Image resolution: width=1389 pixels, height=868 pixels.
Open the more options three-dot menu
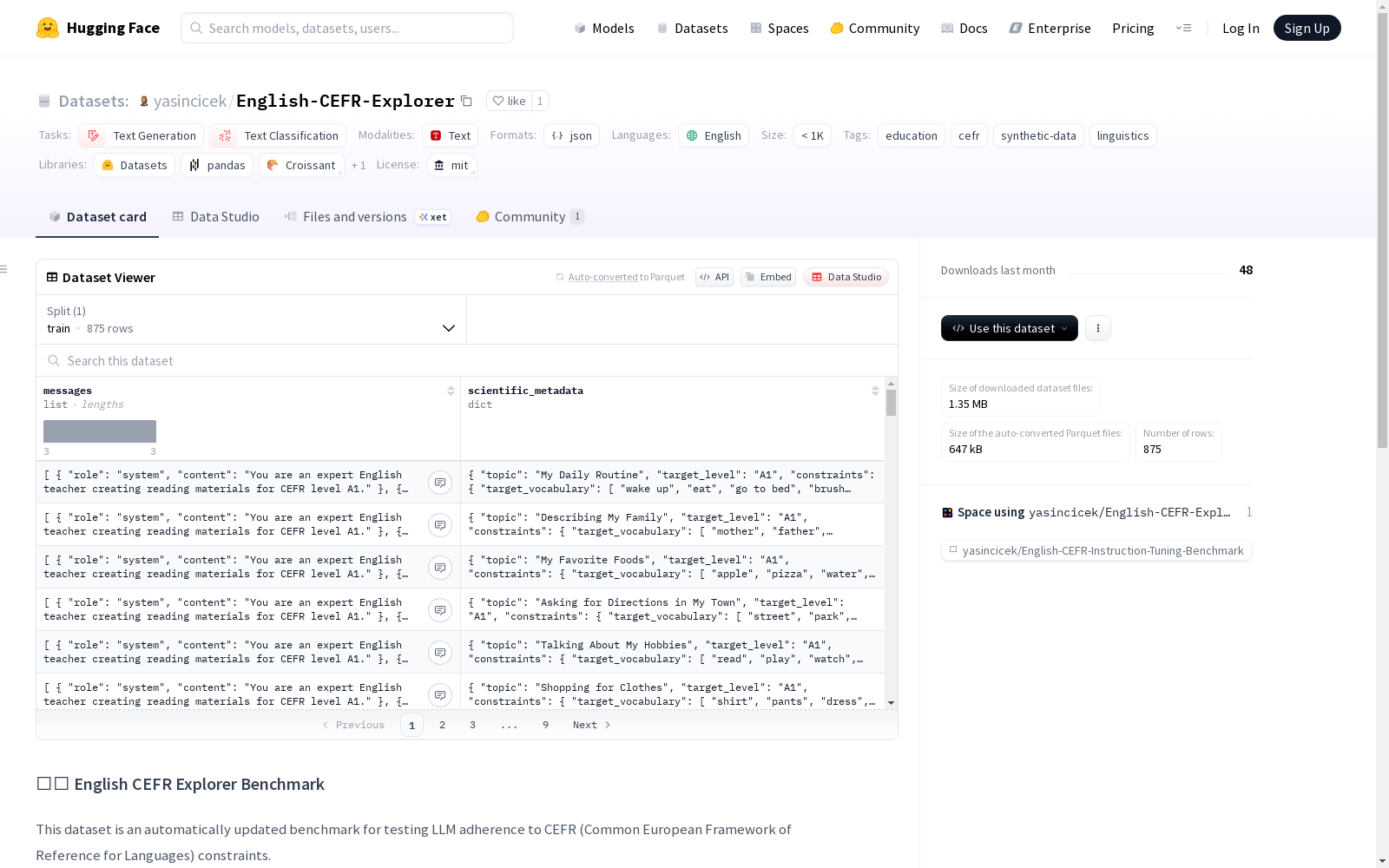pos(1098,328)
